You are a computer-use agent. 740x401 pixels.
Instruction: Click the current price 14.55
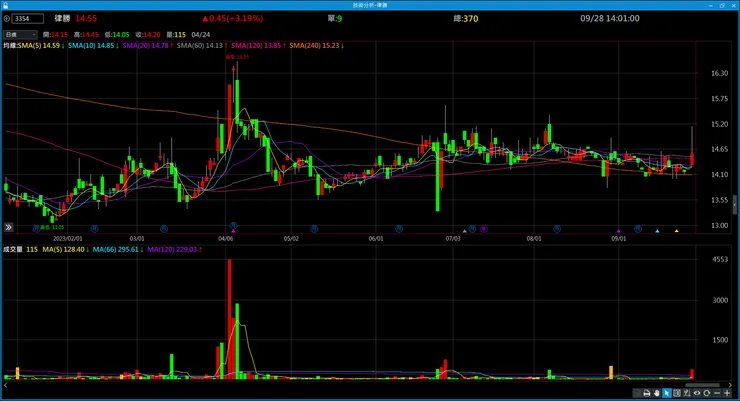coord(86,18)
